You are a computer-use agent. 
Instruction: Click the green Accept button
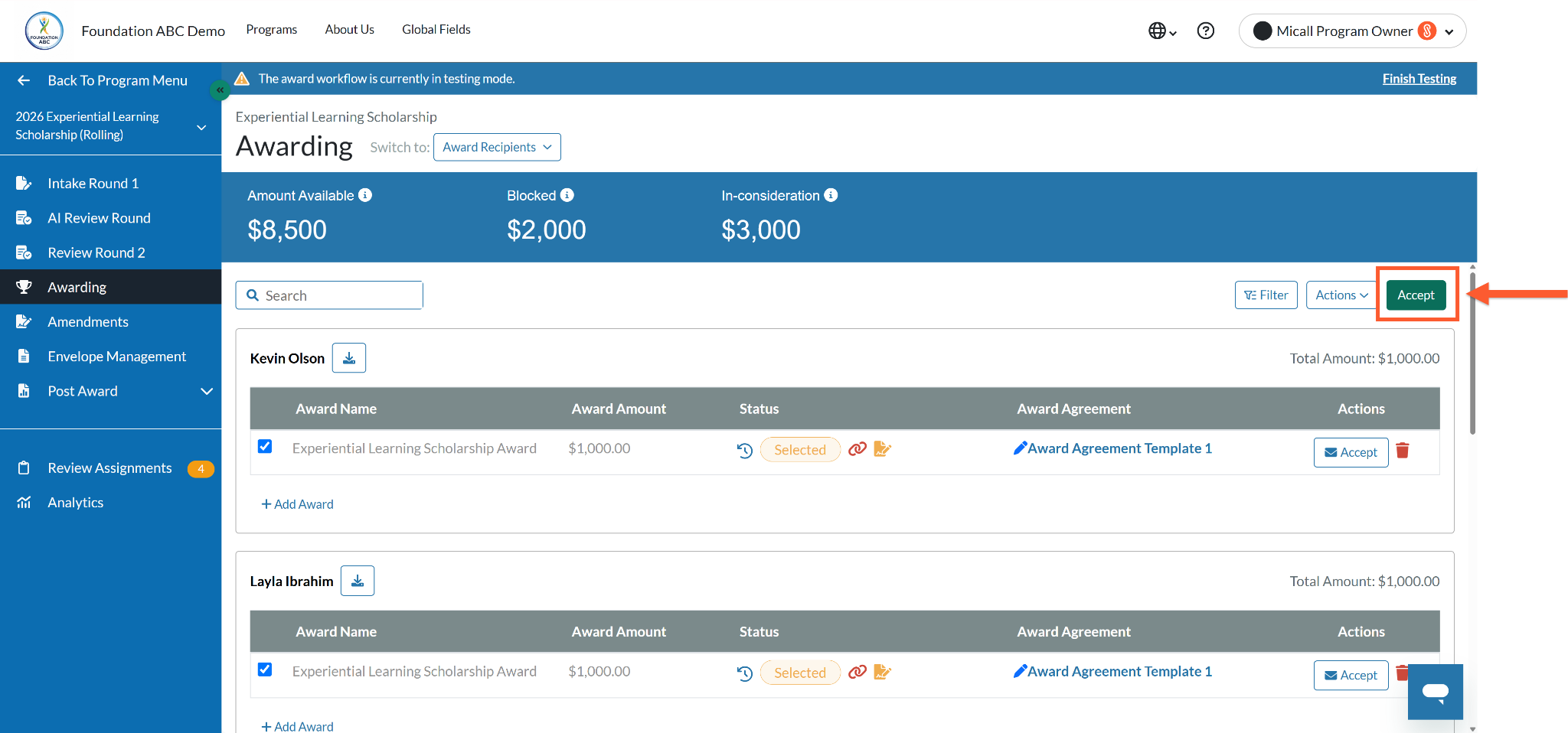click(x=1416, y=295)
